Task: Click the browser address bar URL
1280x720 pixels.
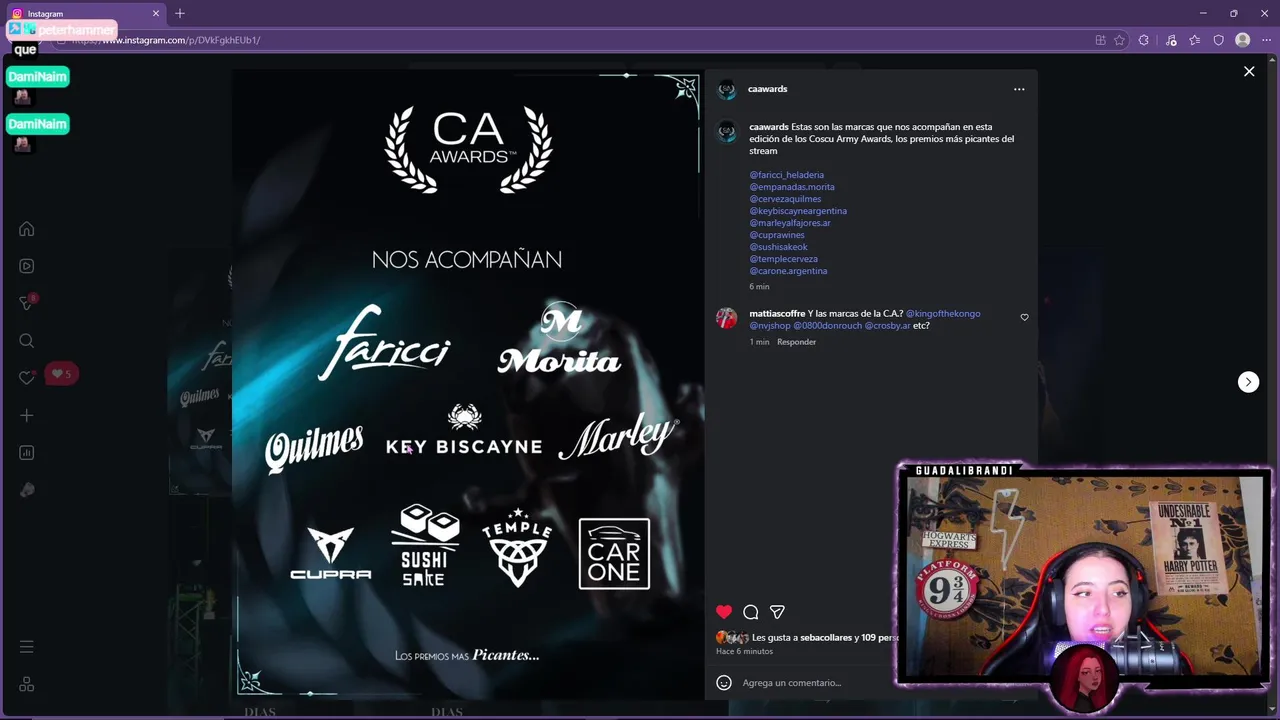Action: coord(166,40)
